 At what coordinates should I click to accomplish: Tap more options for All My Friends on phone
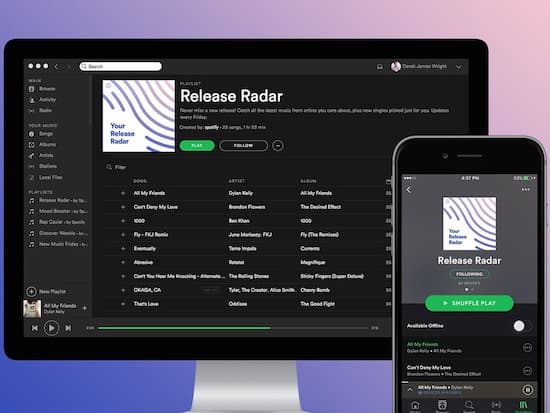pyautogui.click(x=527, y=347)
